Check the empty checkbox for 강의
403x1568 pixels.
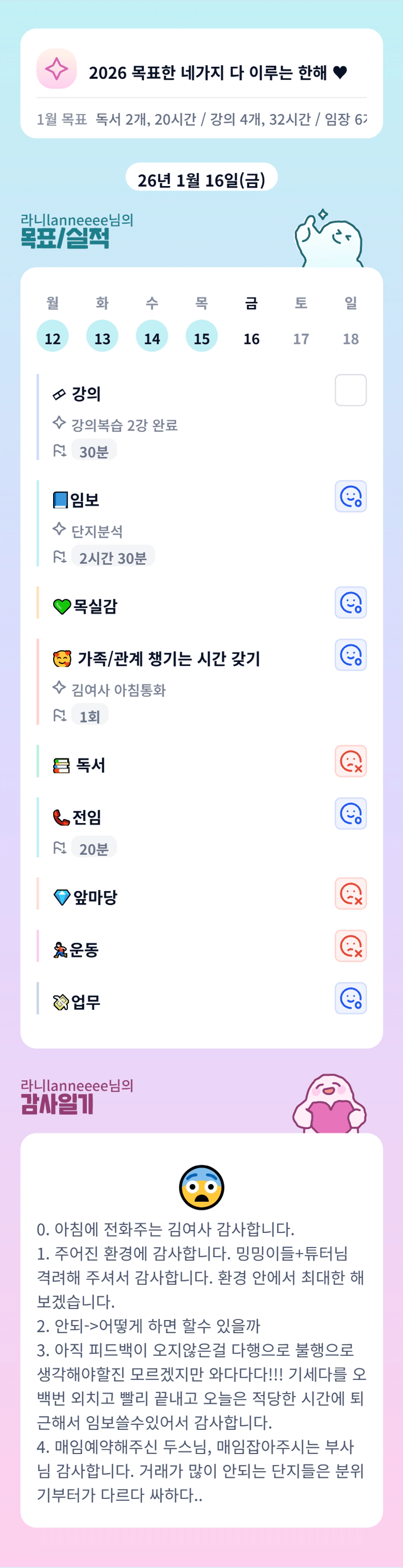click(x=351, y=390)
